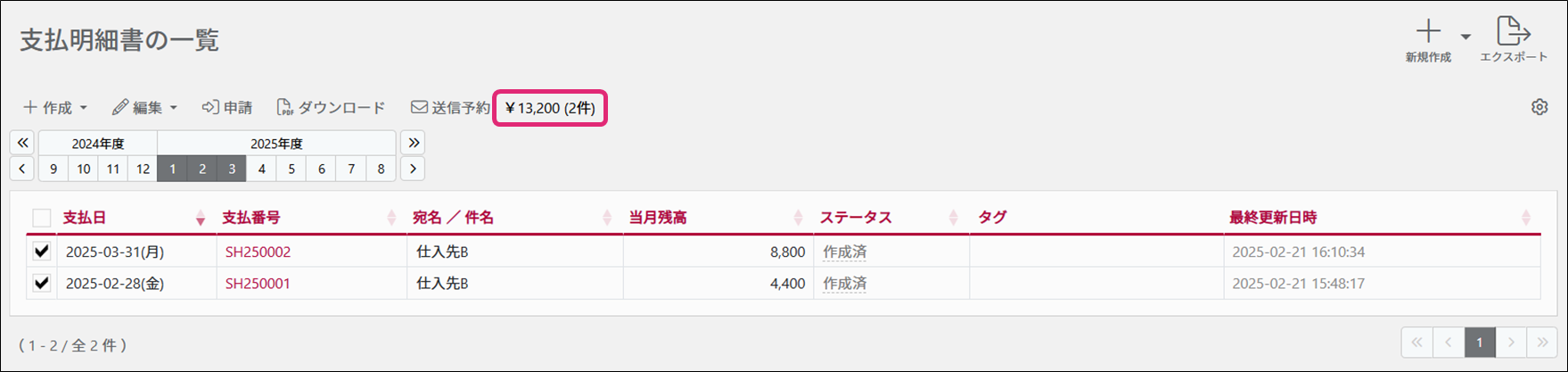This screenshot has height=372, width=1568.
Task: Uncheck the SH250001 row checkbox
Action: coord(42,283)
